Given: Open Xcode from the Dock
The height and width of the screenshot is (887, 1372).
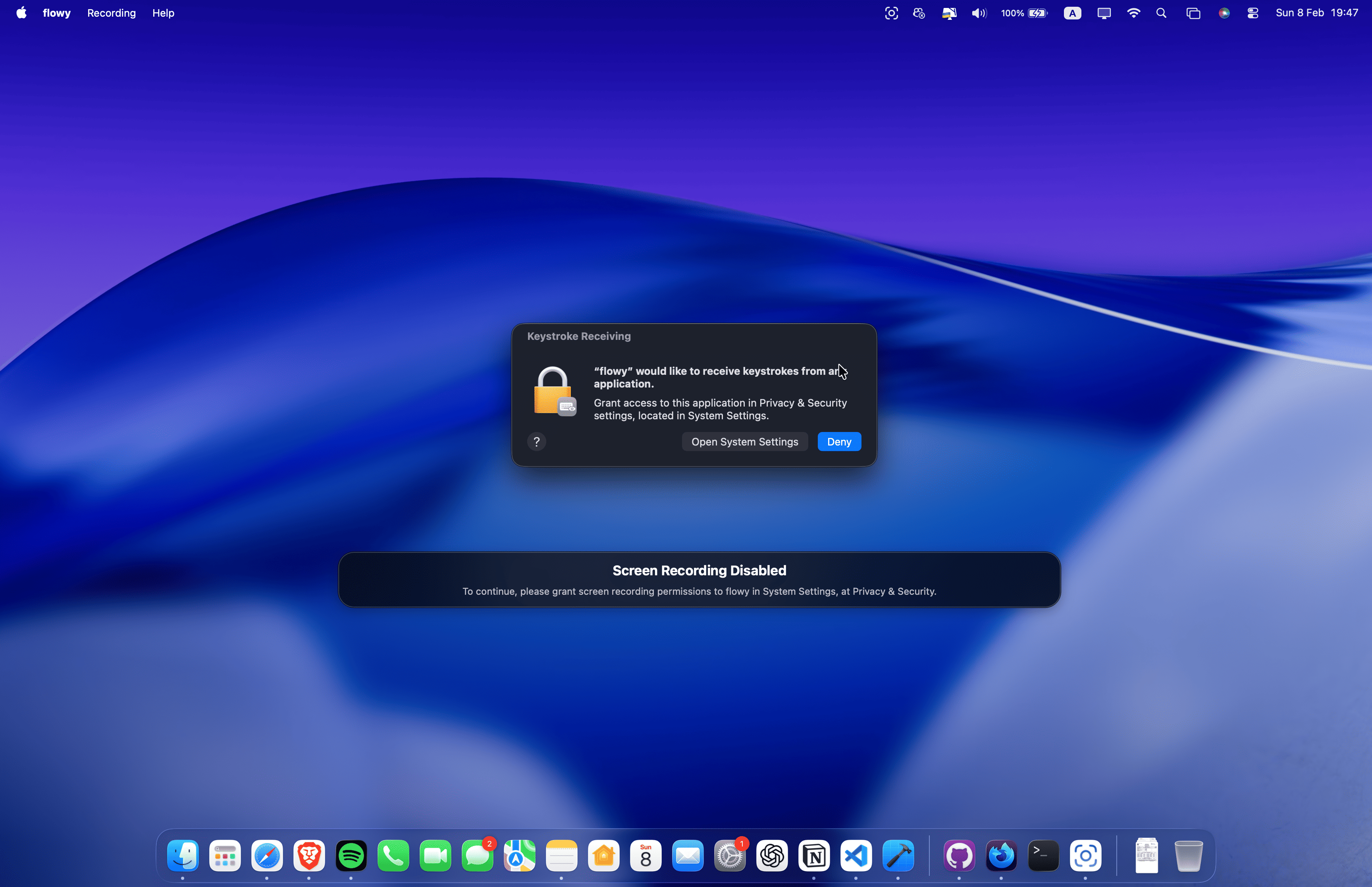Looking at the screenshot, I should tap(898, 856).
